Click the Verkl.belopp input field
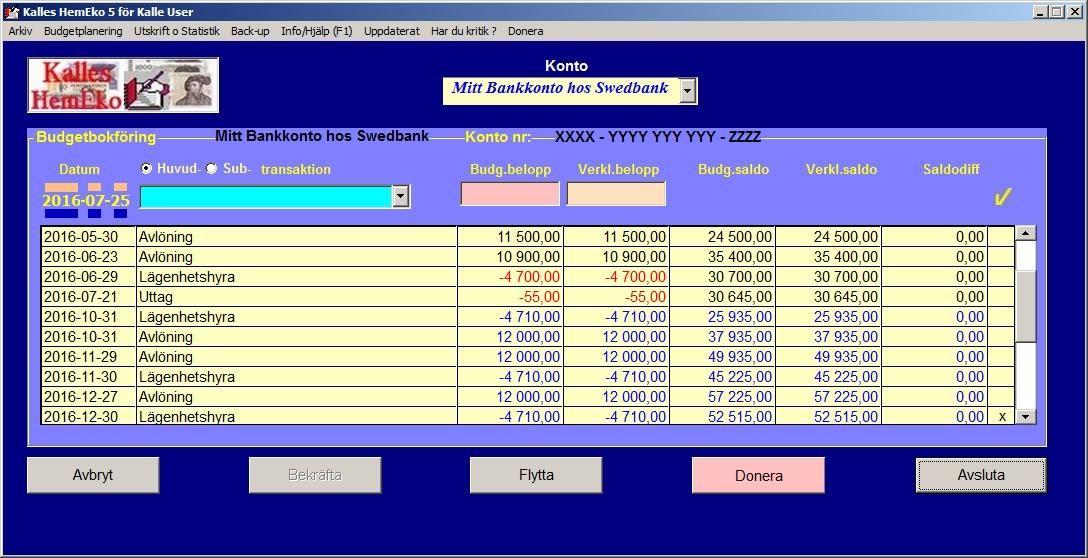Screen dimensions: 1088x558 click(616, 194)
